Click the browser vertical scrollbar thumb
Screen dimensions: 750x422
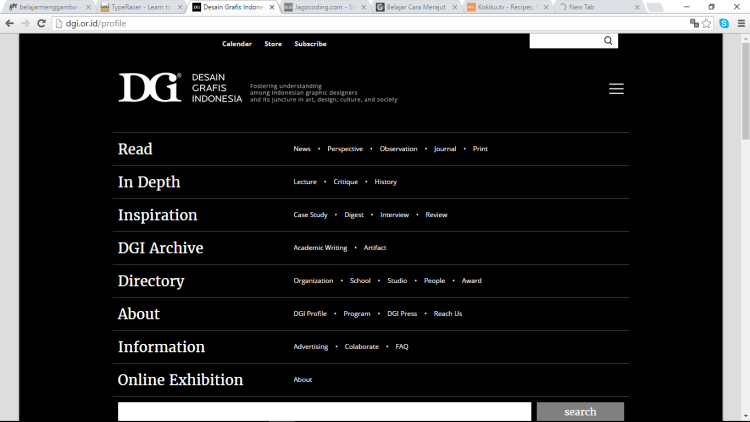746,91
